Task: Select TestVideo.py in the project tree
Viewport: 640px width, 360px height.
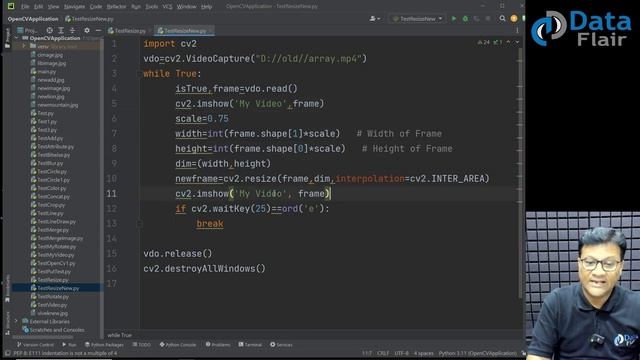Action: (x=49, y=305)
